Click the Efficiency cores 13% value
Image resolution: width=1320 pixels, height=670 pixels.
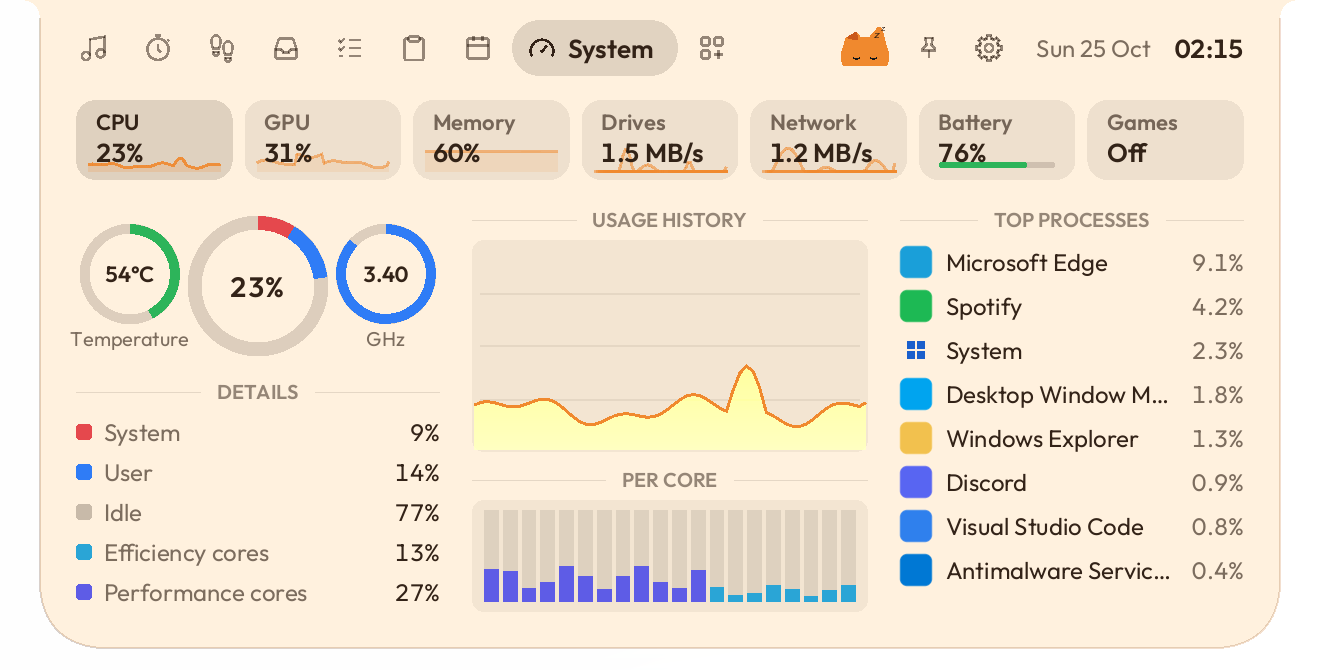tap(417, 553)
